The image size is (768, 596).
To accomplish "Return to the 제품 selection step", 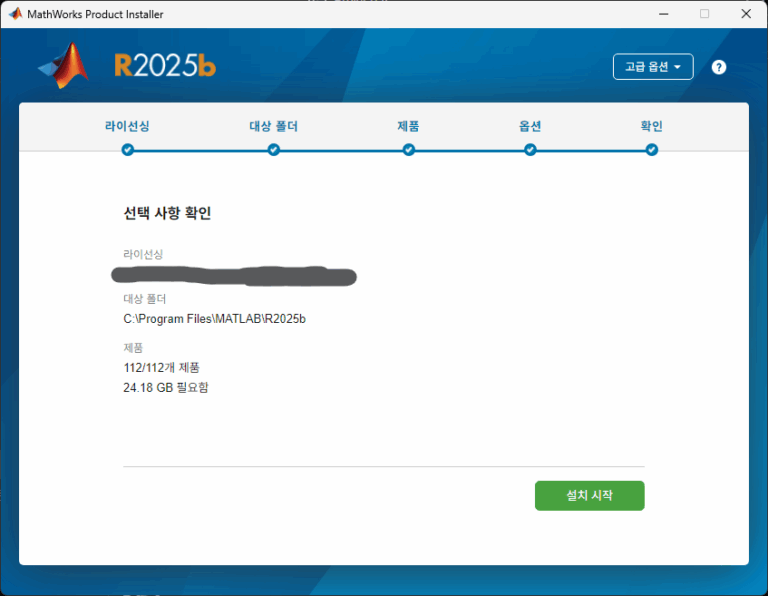I will click(408, 126).
